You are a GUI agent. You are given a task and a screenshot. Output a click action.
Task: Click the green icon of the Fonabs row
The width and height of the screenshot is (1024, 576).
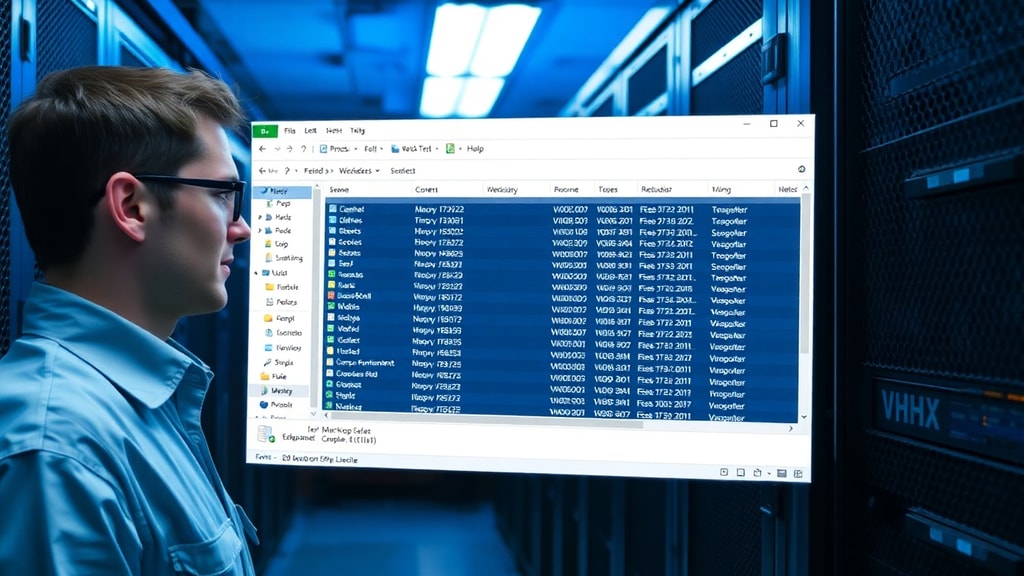(x=332, y=274)
